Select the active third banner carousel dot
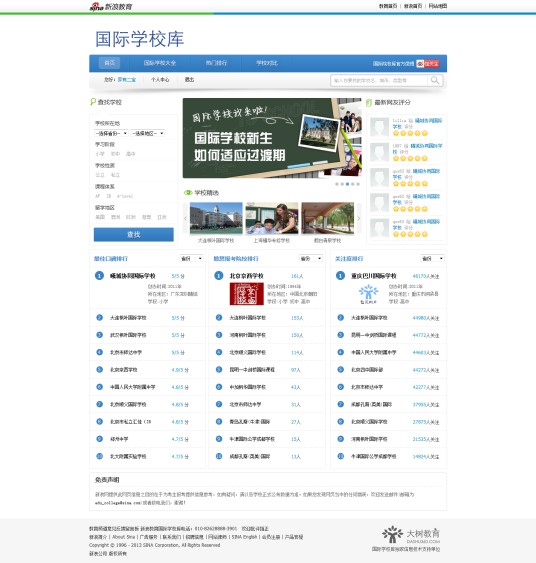536x563 pixels. click(x=347, y=184)
